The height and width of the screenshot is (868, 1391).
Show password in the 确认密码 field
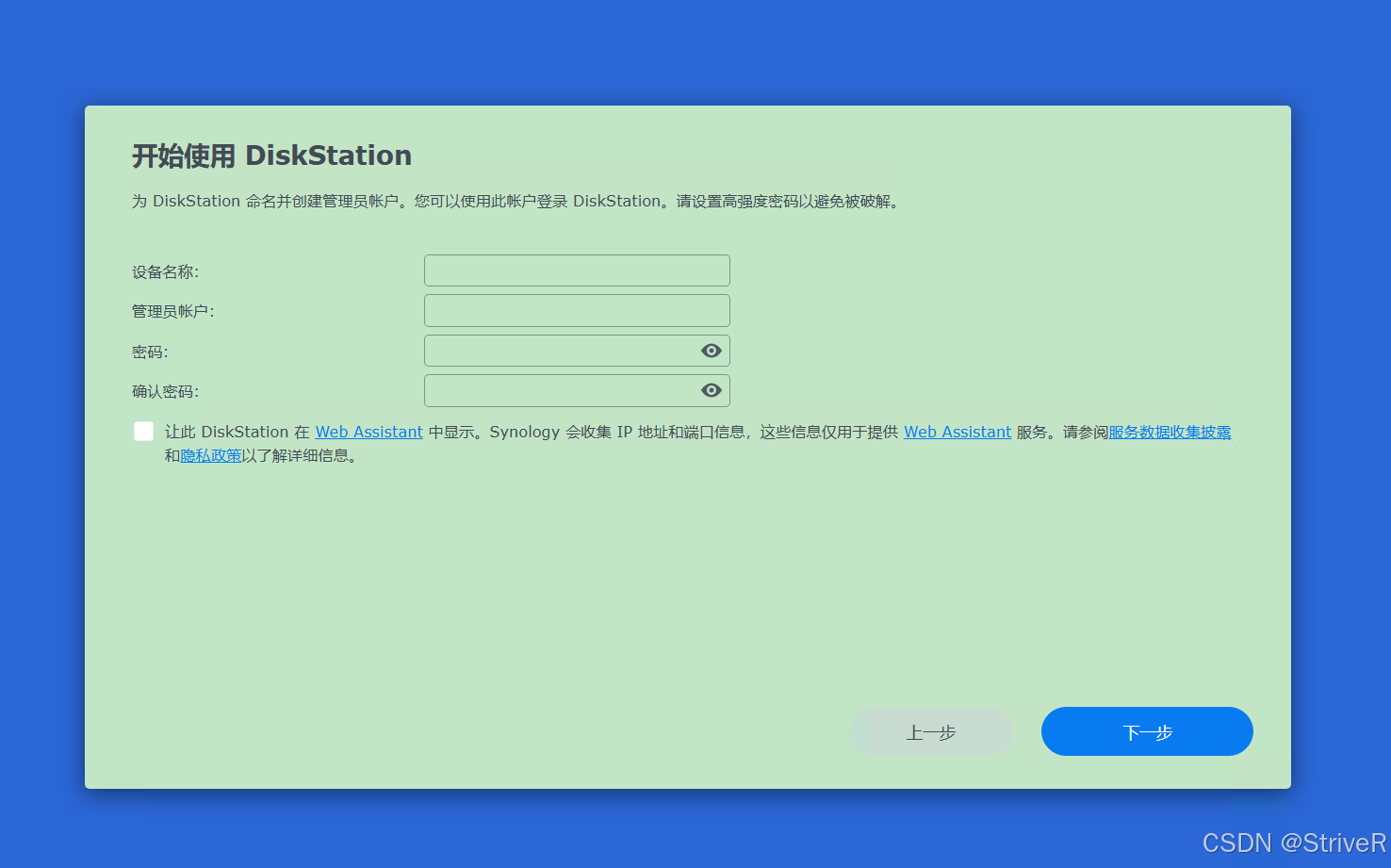pyautogui.click(x=712, y=390)
